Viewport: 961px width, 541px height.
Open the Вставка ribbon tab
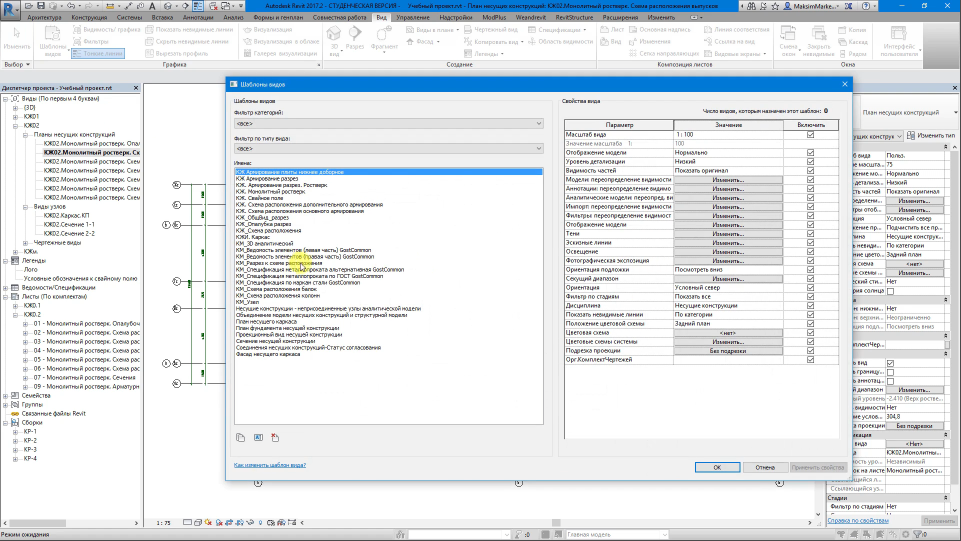(x=162, y=17)
